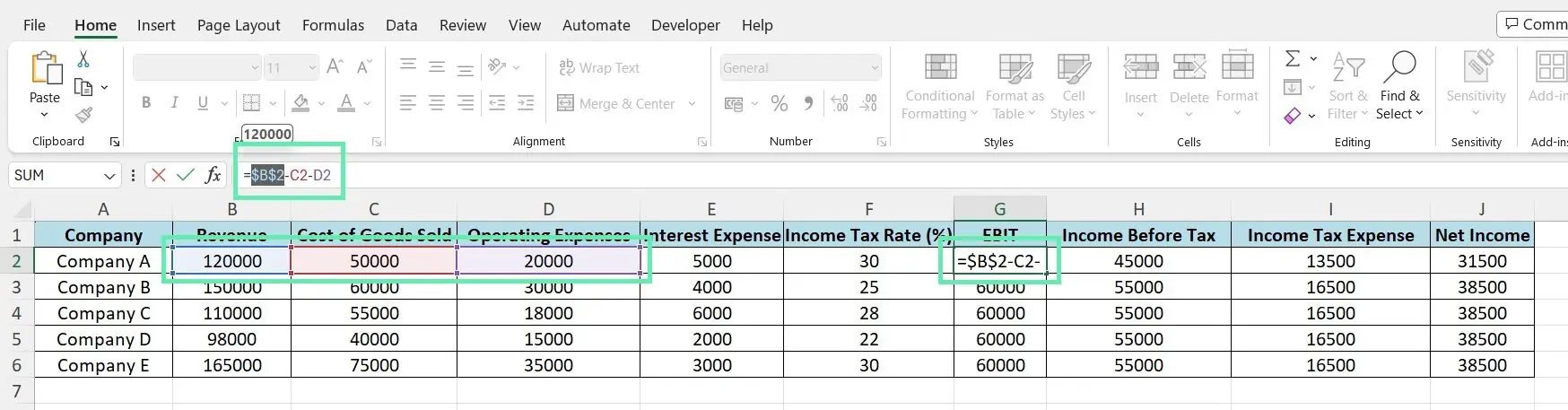
Task: Apply Percent Style format
Action: [780, 104]
